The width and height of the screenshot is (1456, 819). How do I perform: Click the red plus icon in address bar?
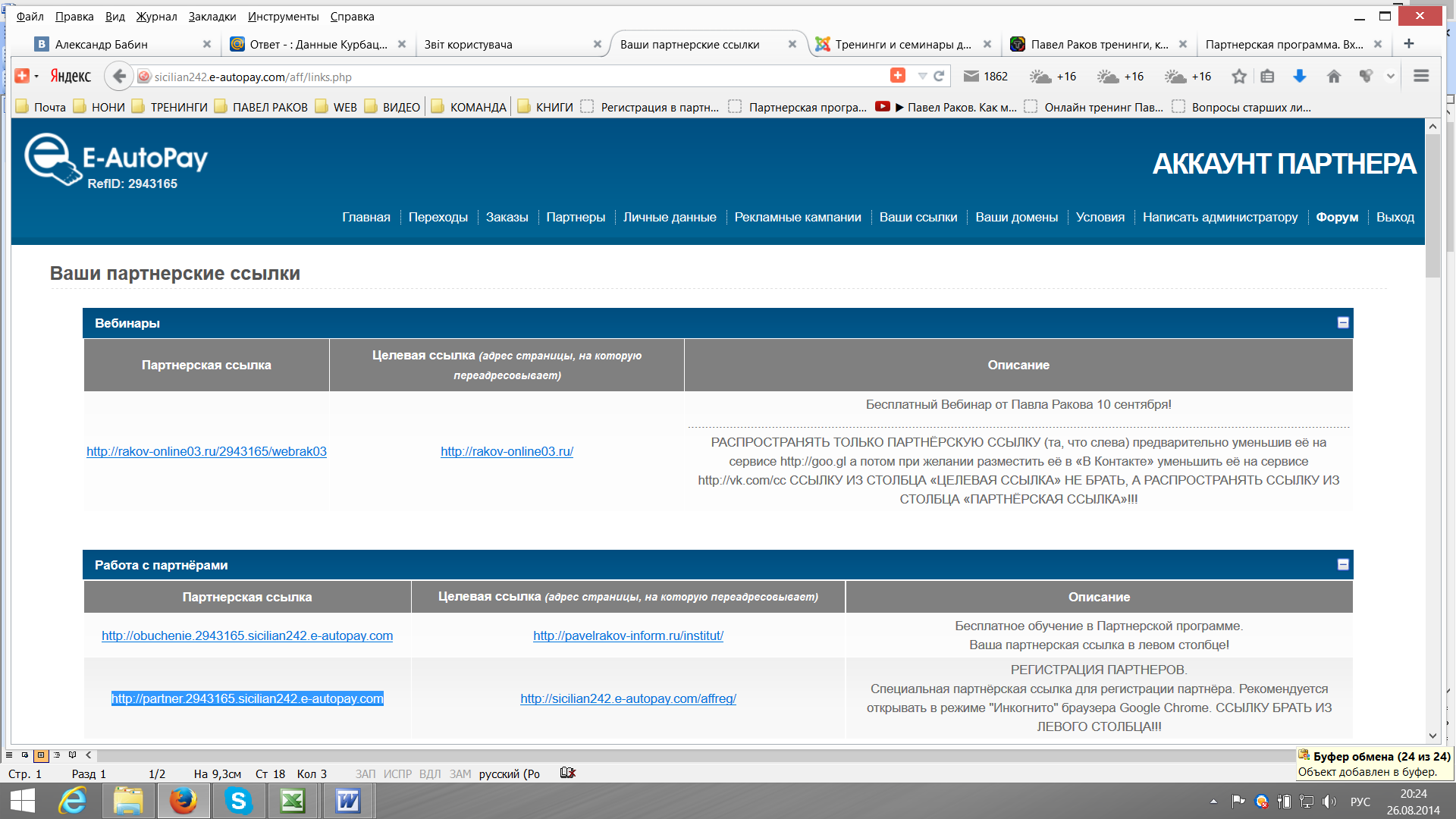click(897, 75)
